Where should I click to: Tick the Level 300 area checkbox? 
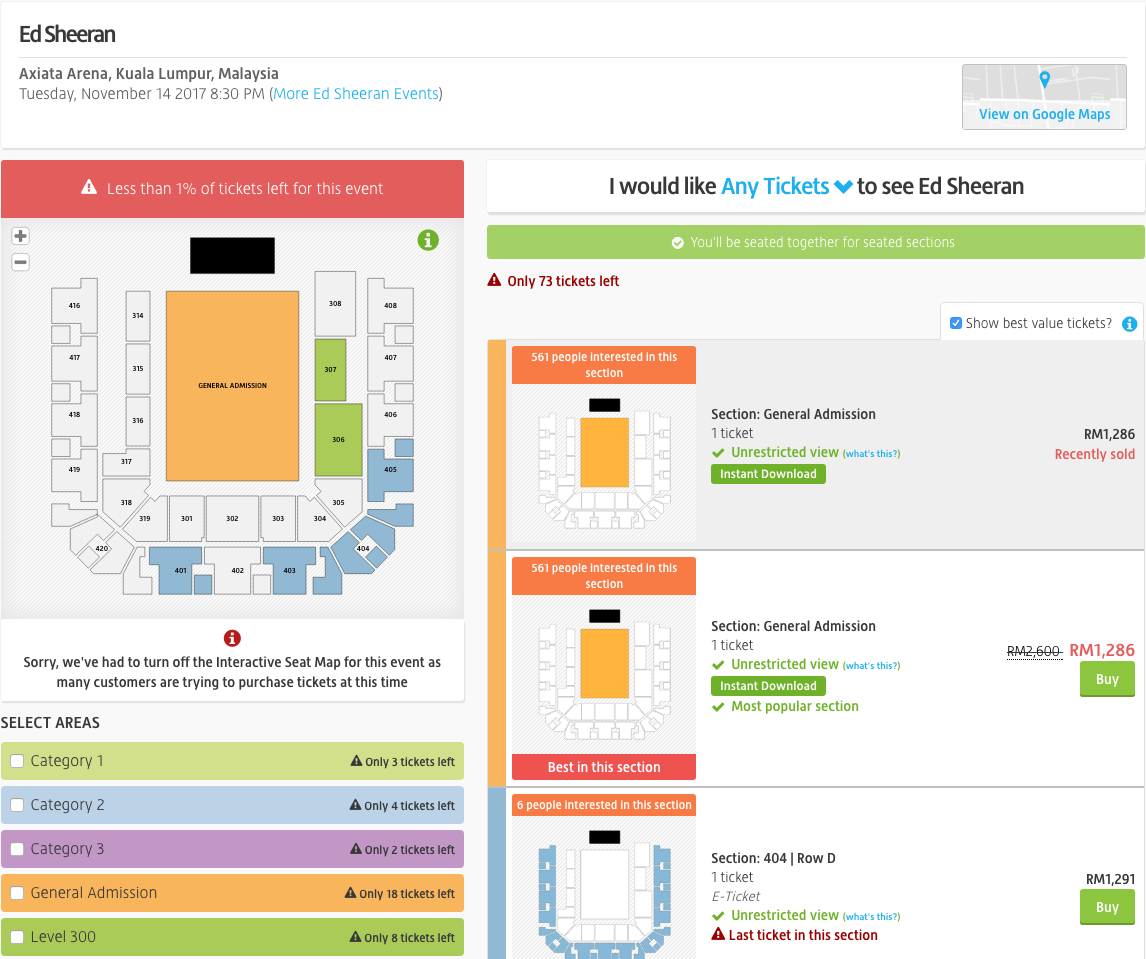pyautogui.click(x=17, y=937)
